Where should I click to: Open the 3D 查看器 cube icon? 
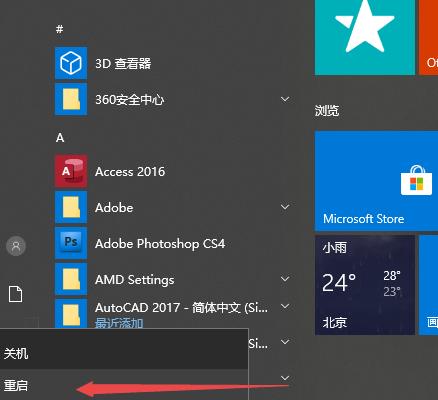71,63
